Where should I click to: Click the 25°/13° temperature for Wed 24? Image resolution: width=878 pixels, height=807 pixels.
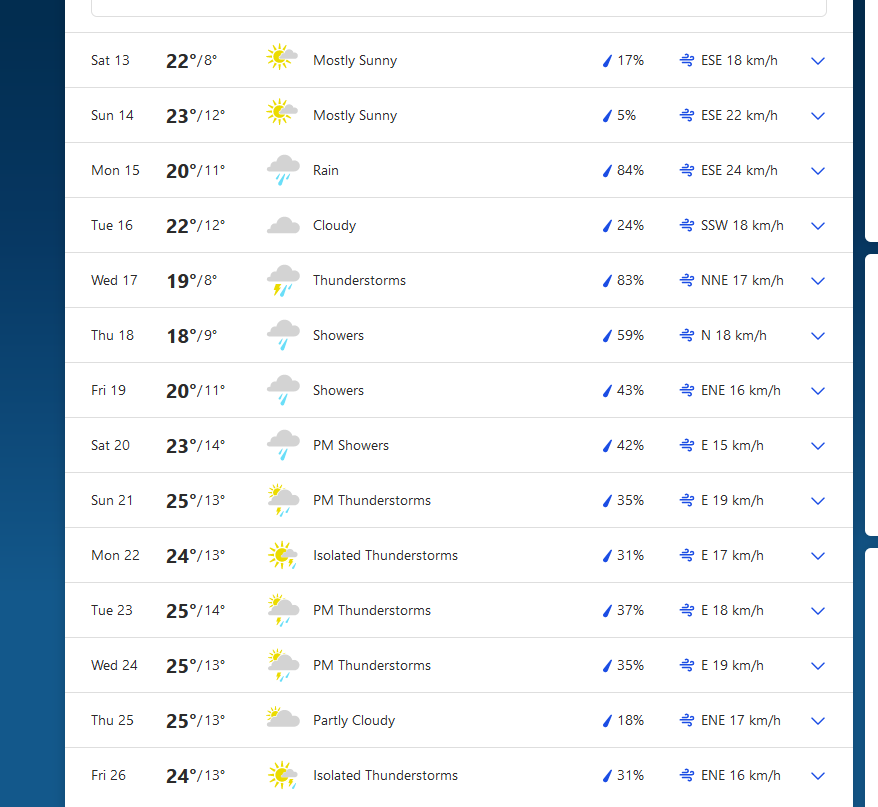click(x=195, y=666)
